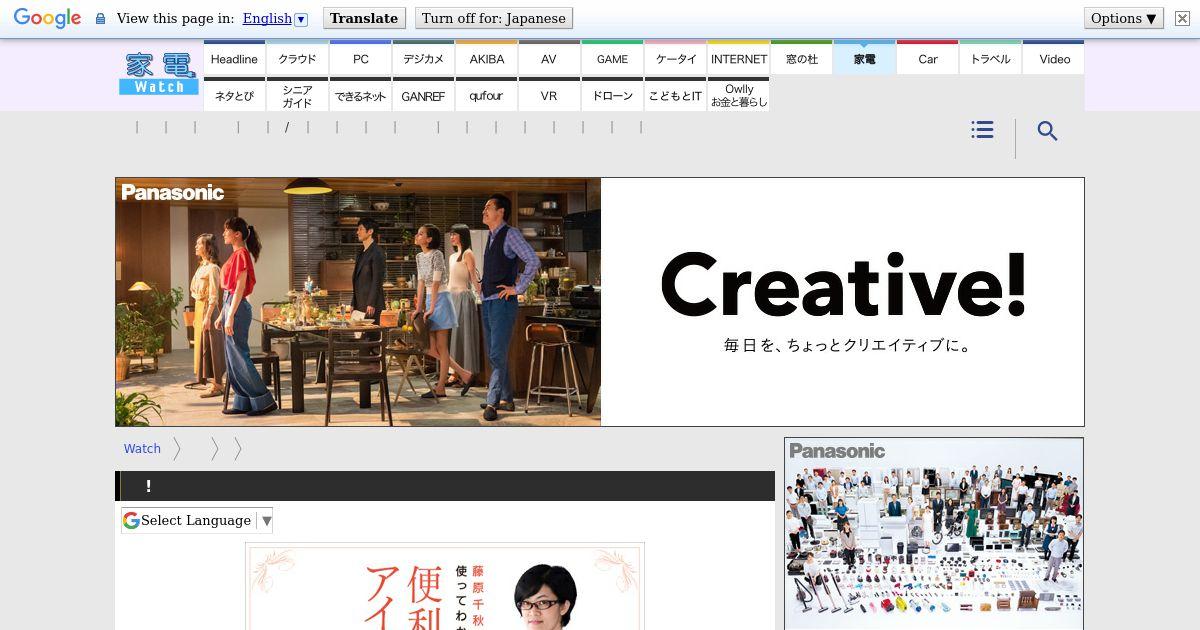Image resolution: width=1200 pixels, height=630 pixels.
Task: Open the AV Watch tab
Action: (549, 58)
